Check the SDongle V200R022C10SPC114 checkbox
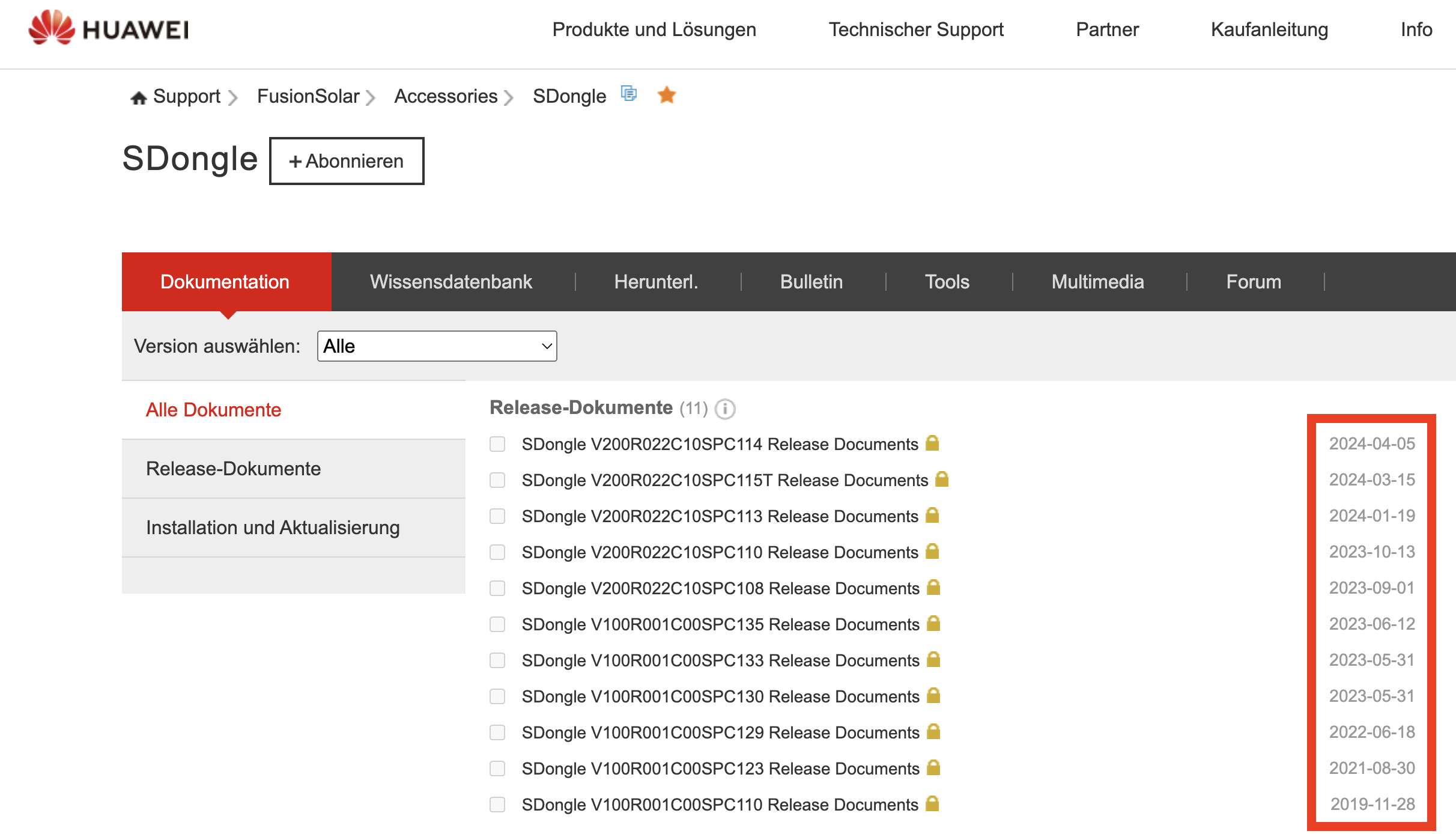This screenshot has width=1456, height=834. (497, 444)
